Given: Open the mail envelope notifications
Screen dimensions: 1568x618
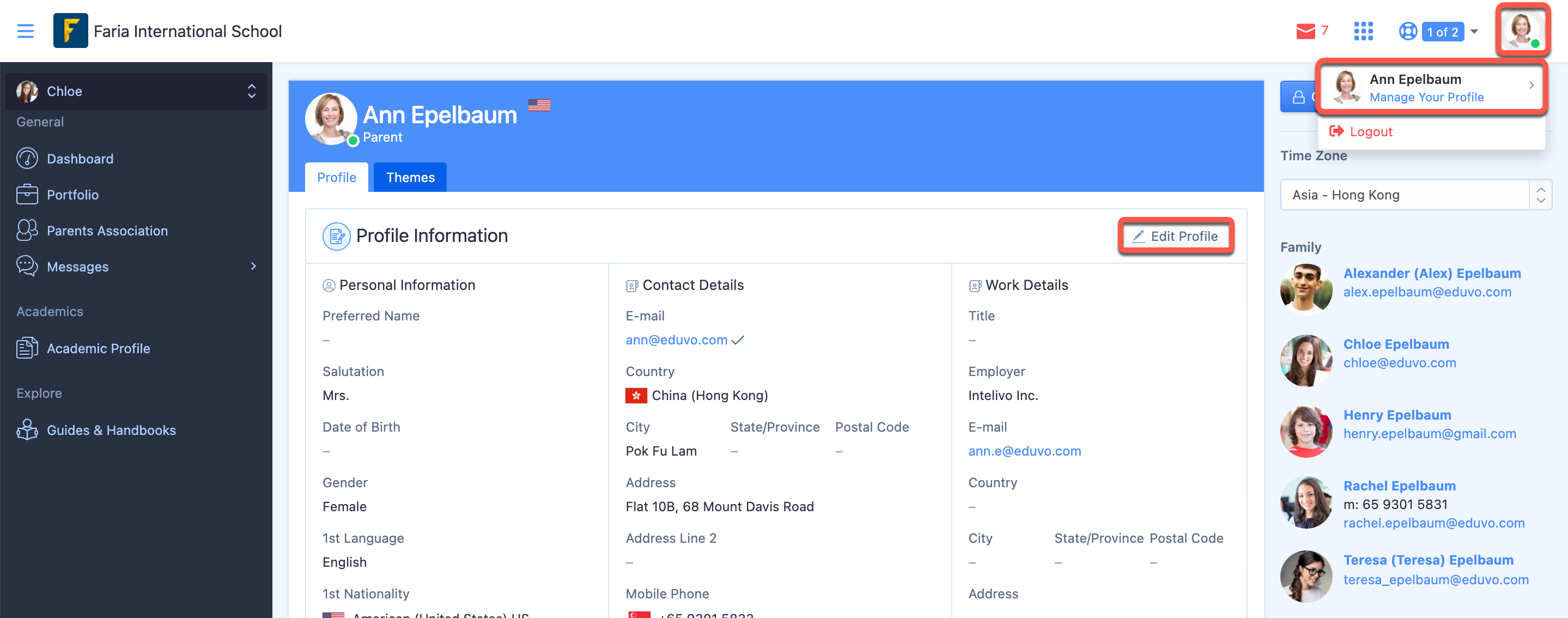Looking at the screenshot, I should pos(1305,31).
